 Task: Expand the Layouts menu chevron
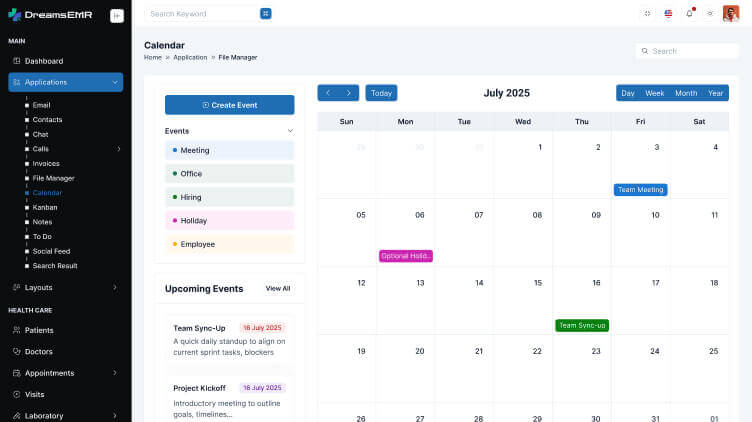(x=115, y=287)
